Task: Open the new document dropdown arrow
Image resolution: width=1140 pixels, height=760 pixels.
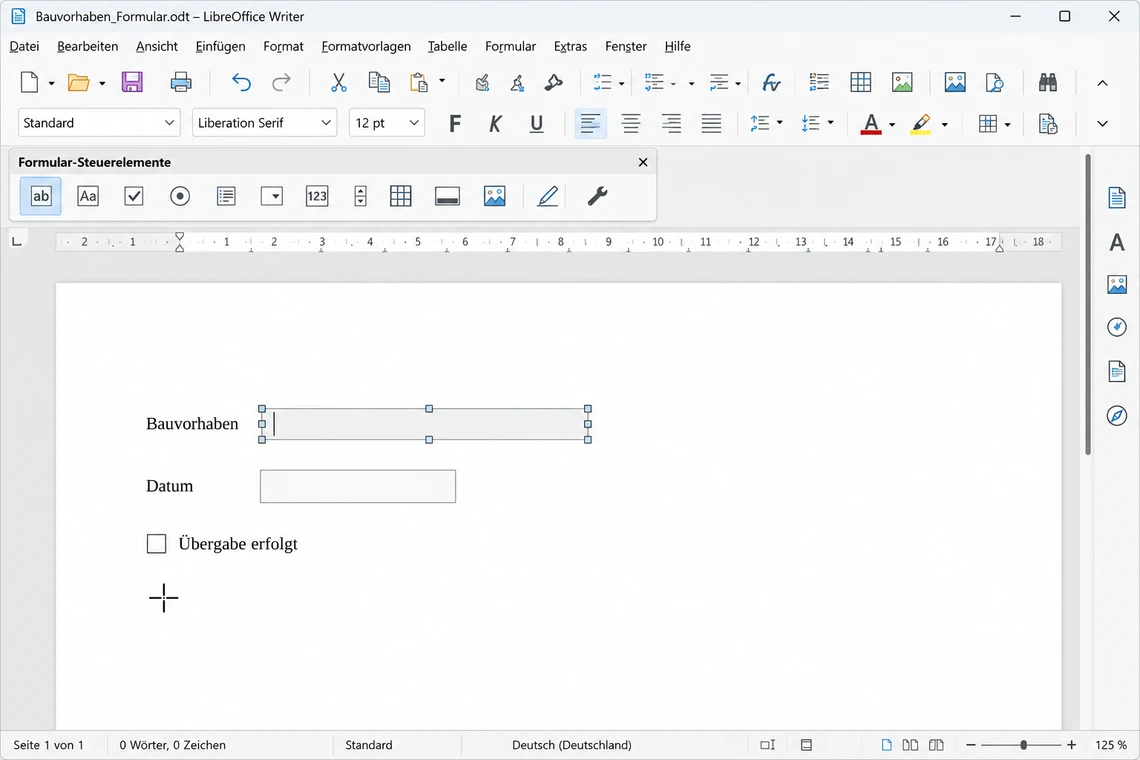Action: click(x=51, y=84)
